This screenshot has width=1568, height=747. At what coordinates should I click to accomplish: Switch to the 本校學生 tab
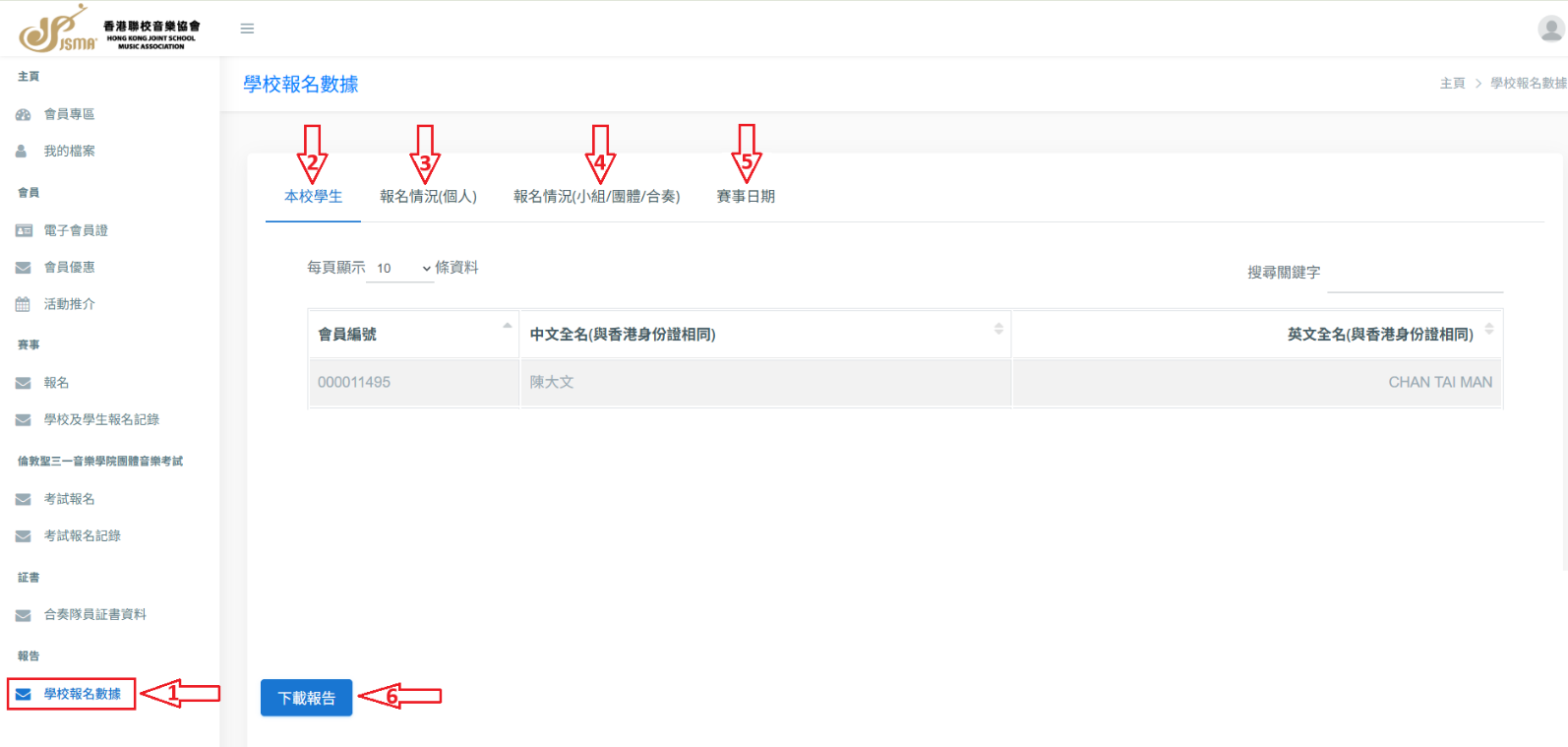click(314, 197)
